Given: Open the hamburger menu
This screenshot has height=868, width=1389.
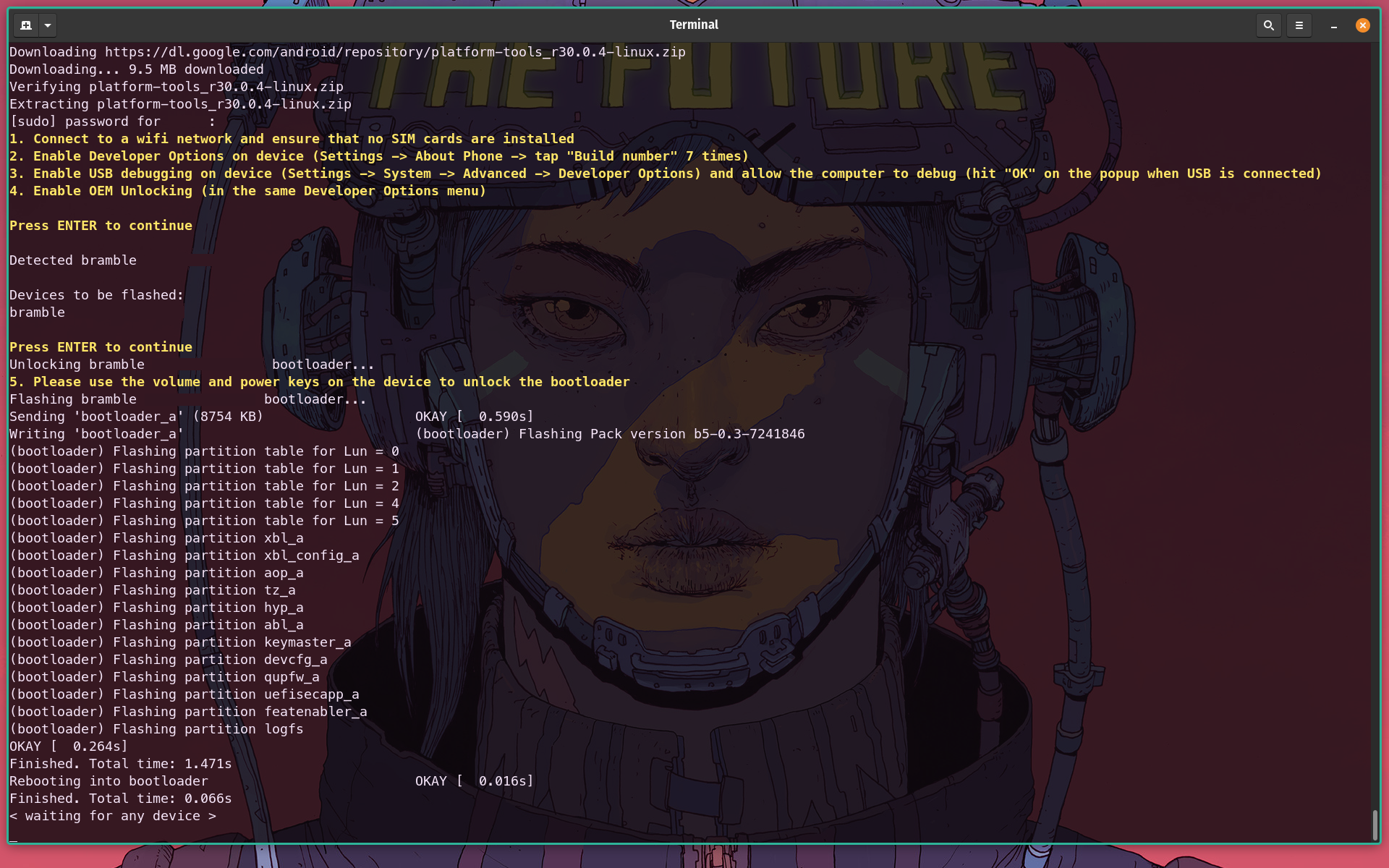Looking at the screenshot, I should click(1299, 25).
